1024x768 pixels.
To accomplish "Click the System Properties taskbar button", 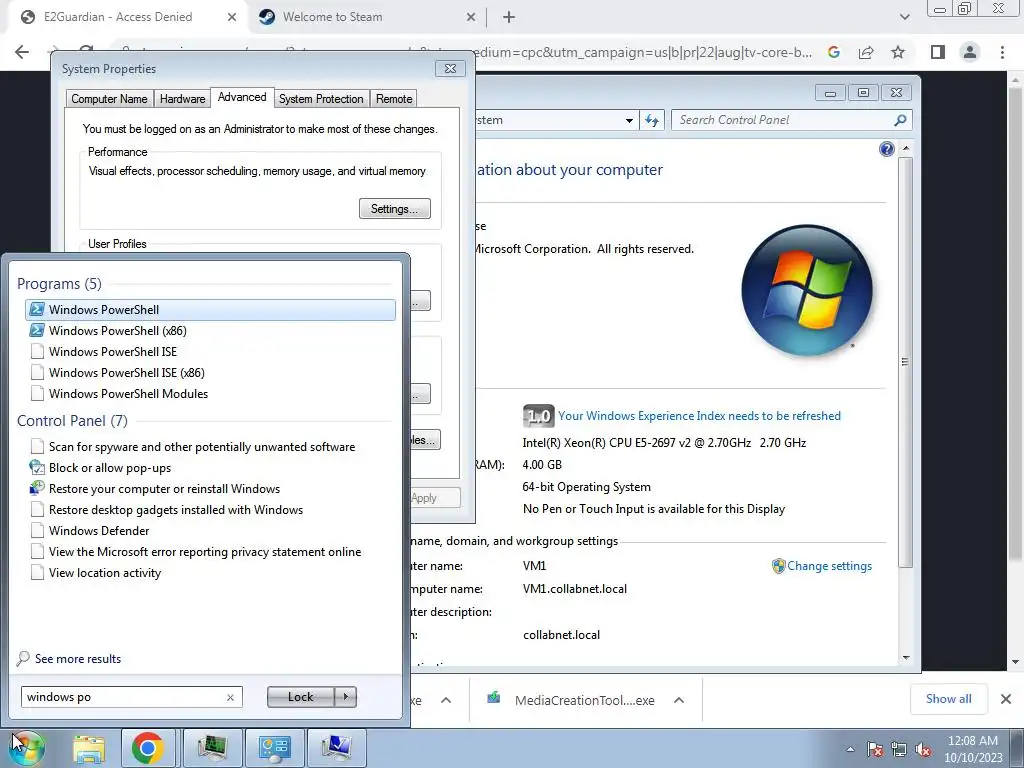I will pos(336,748).
